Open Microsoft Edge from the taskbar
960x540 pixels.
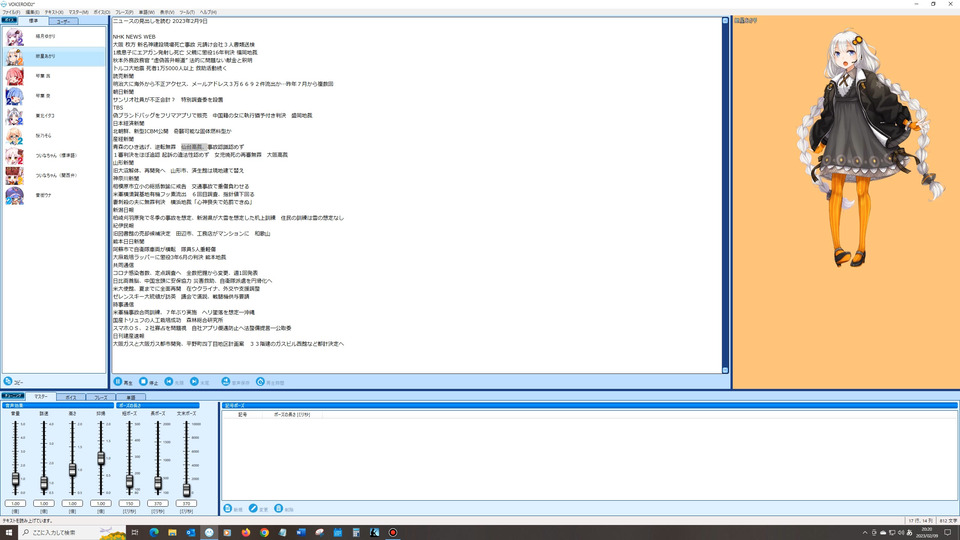154,532
